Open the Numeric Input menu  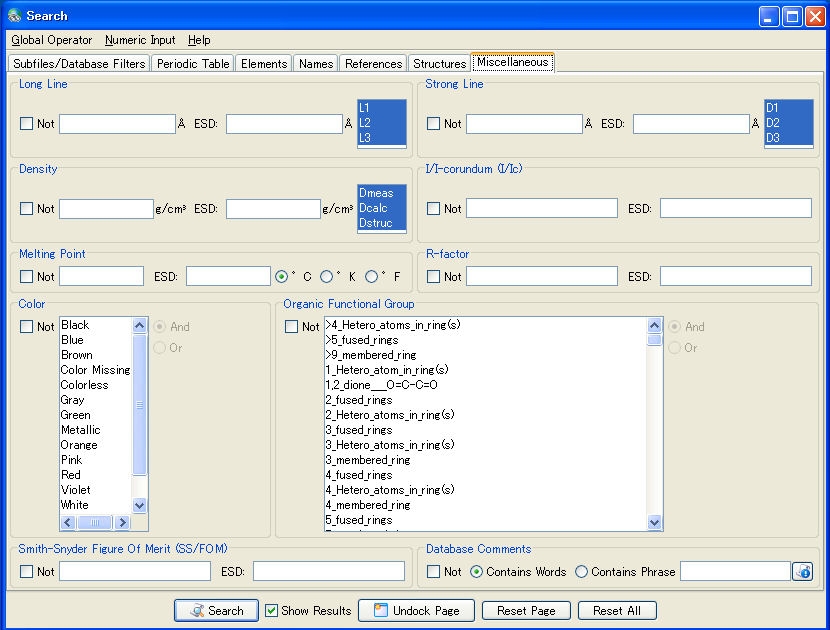pos(140,40)
